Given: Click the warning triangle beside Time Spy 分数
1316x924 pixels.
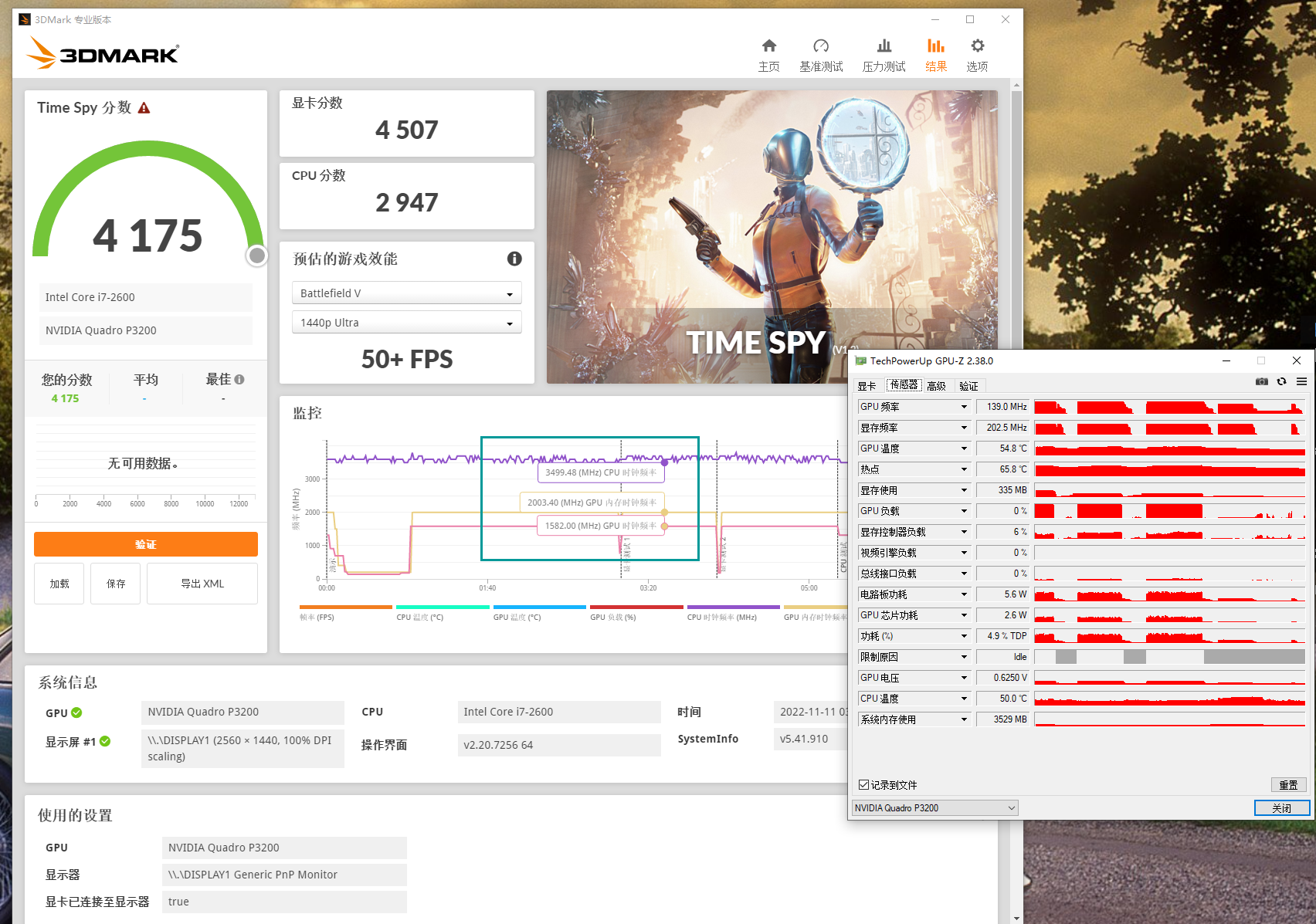Looking at the screenshot, I should click(144, 108).
